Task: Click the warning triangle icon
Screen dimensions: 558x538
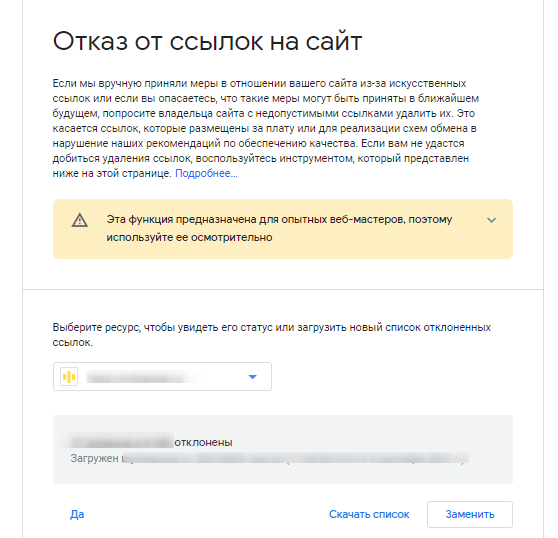Action: (80, 220)
